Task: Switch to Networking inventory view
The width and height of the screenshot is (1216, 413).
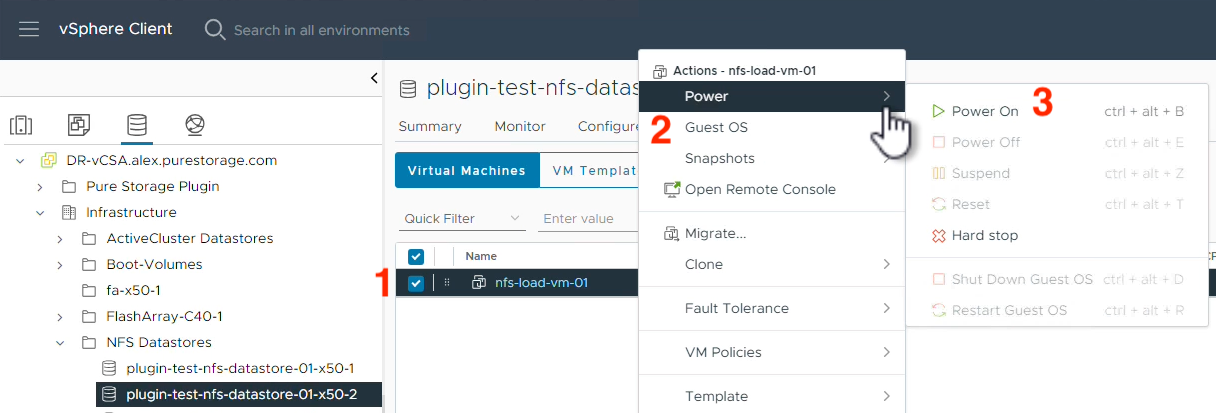Action: (195, 125)
